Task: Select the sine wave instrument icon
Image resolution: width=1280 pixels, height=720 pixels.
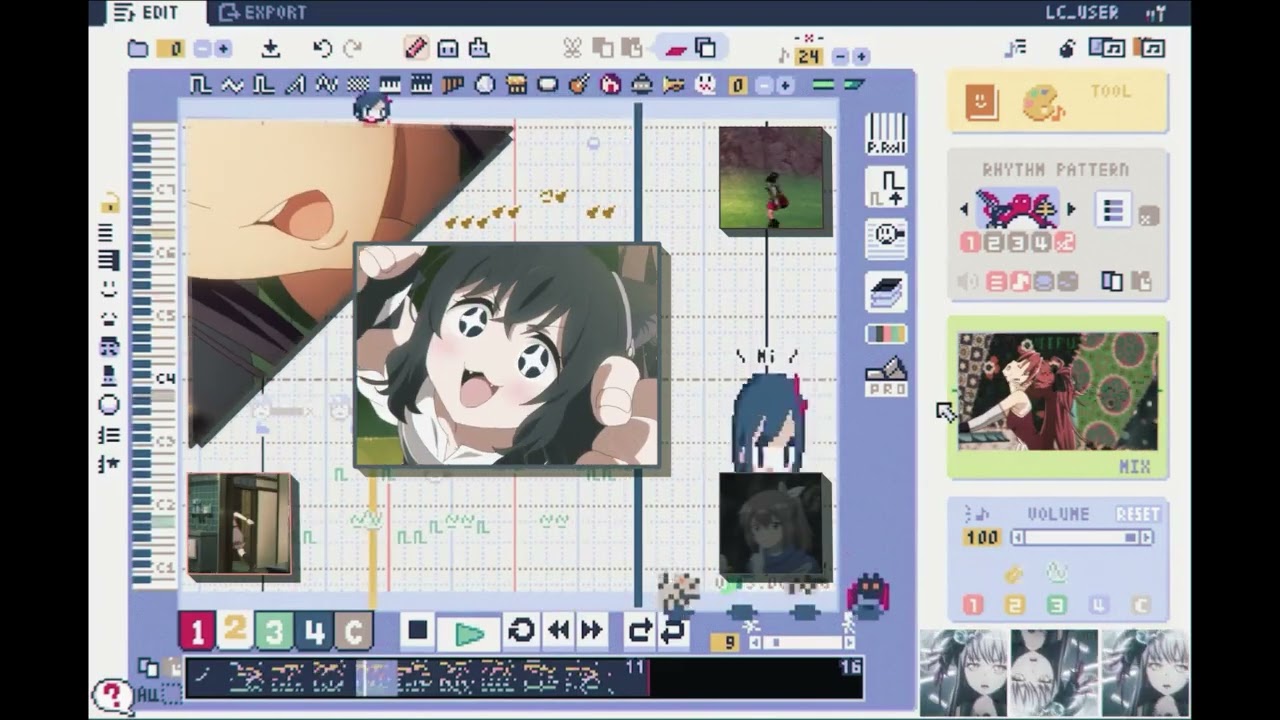Action: (x=232, y=83)
